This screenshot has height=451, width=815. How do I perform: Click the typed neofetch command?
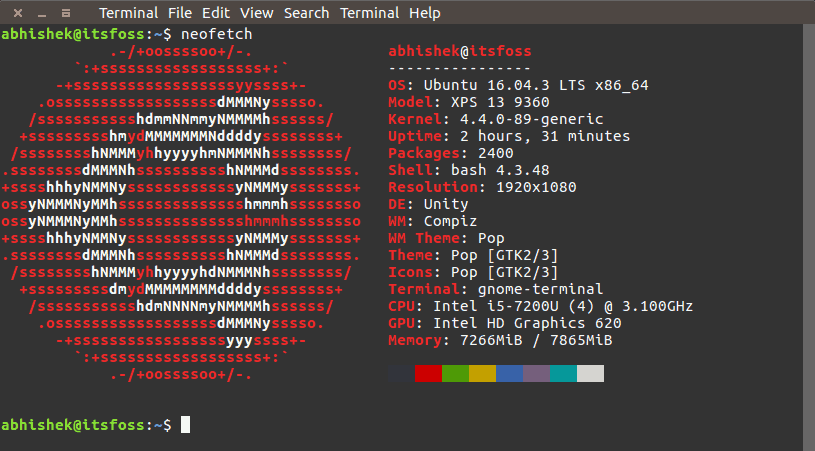(216, 33)
